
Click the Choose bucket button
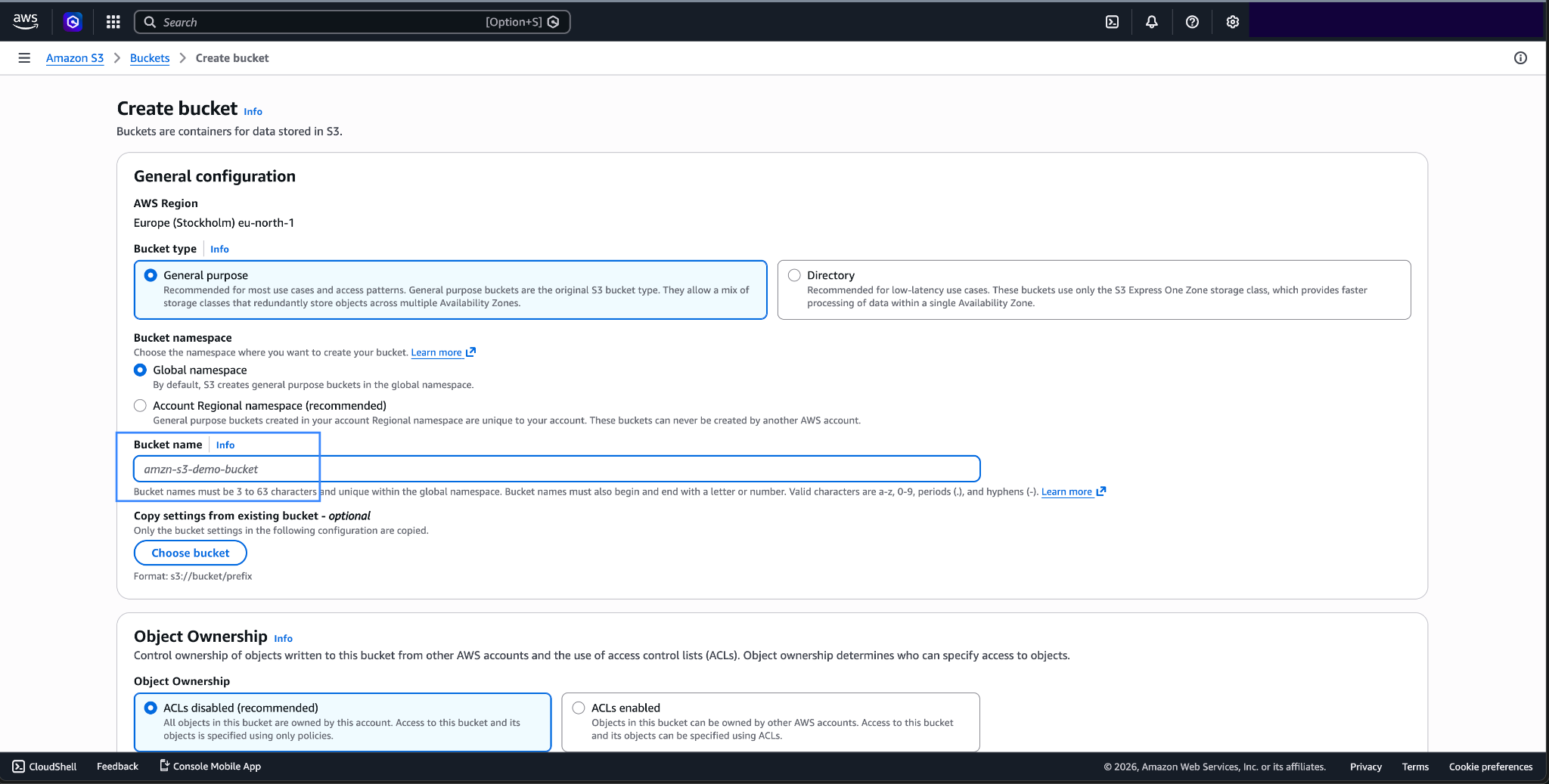click(191, 553)
